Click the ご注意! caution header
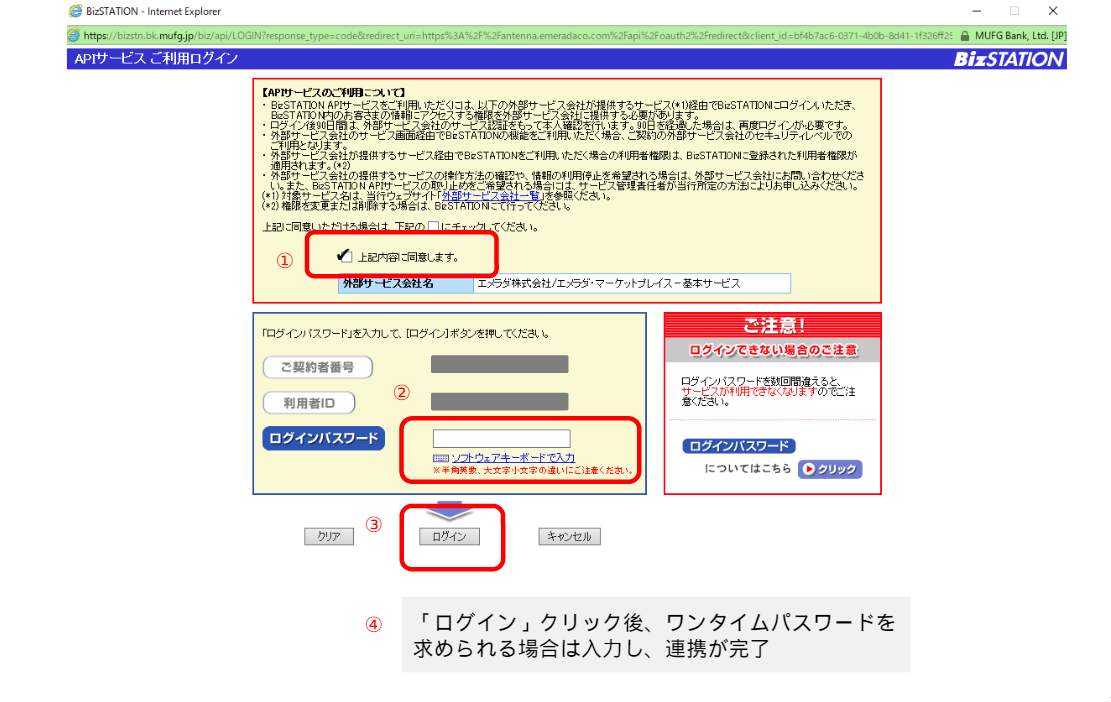 [x=773, y=326]
